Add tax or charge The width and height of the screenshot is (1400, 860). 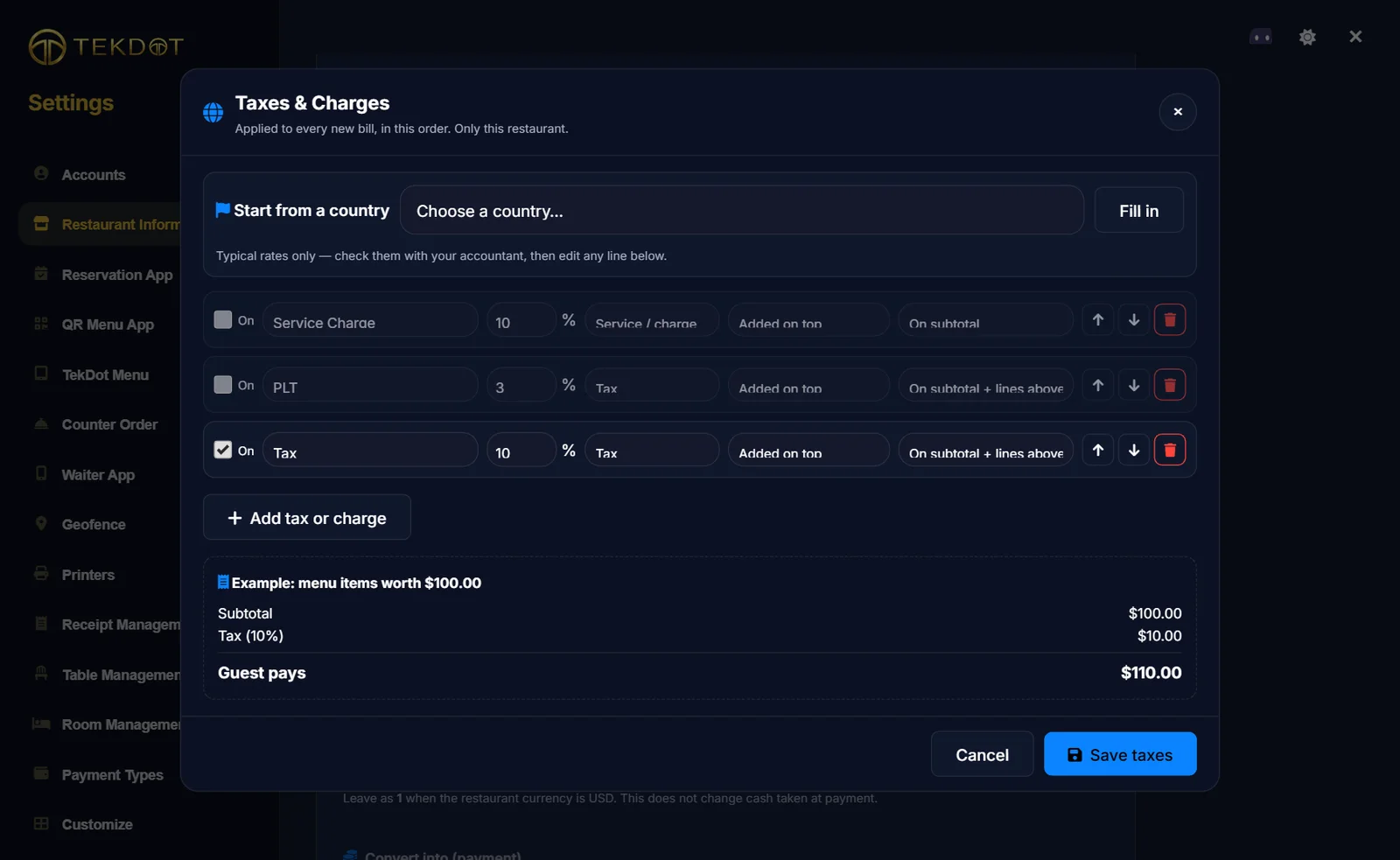pos(307,517)
